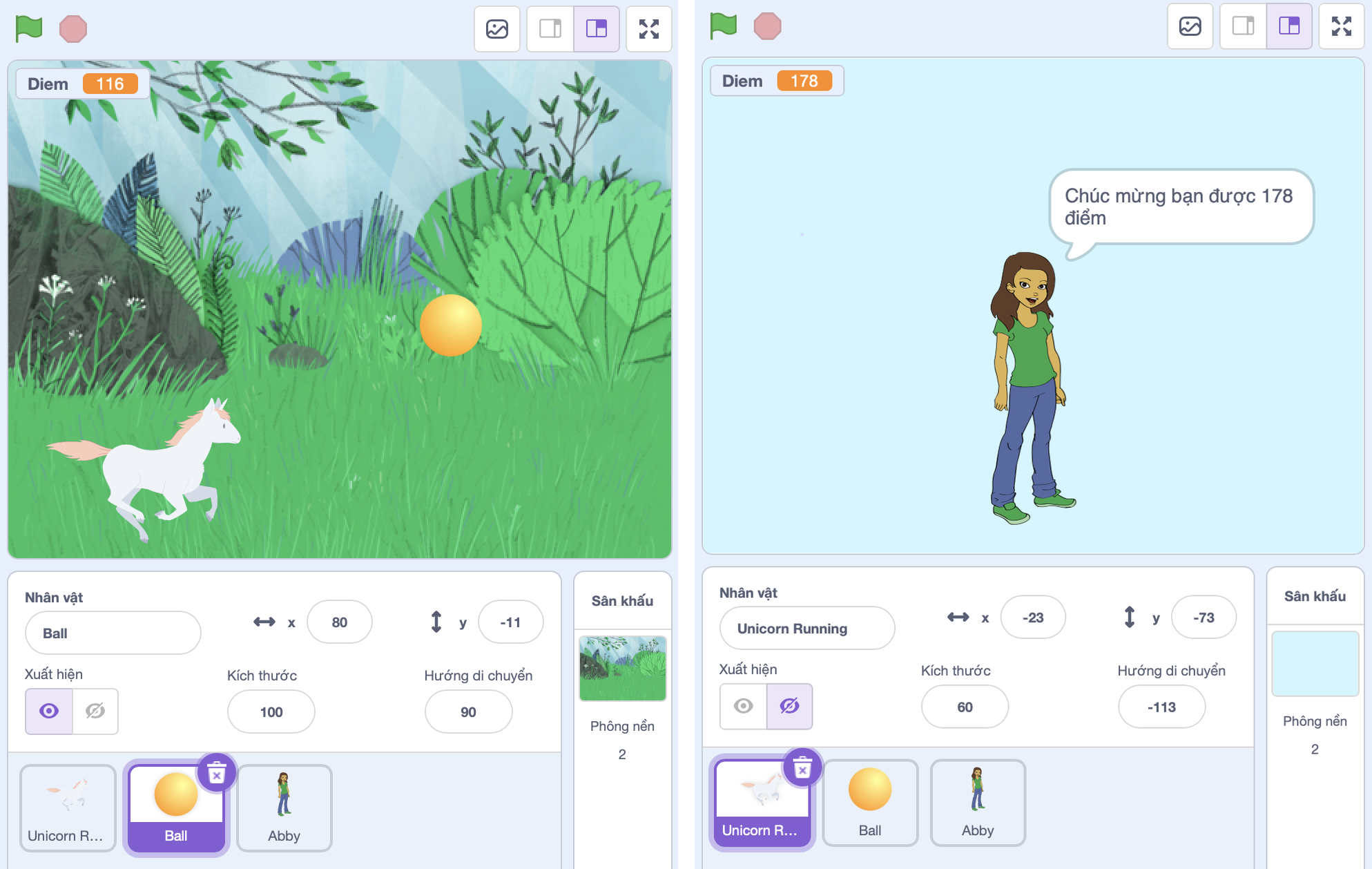Switch to small stage layout, right window

click(1244, 26)
